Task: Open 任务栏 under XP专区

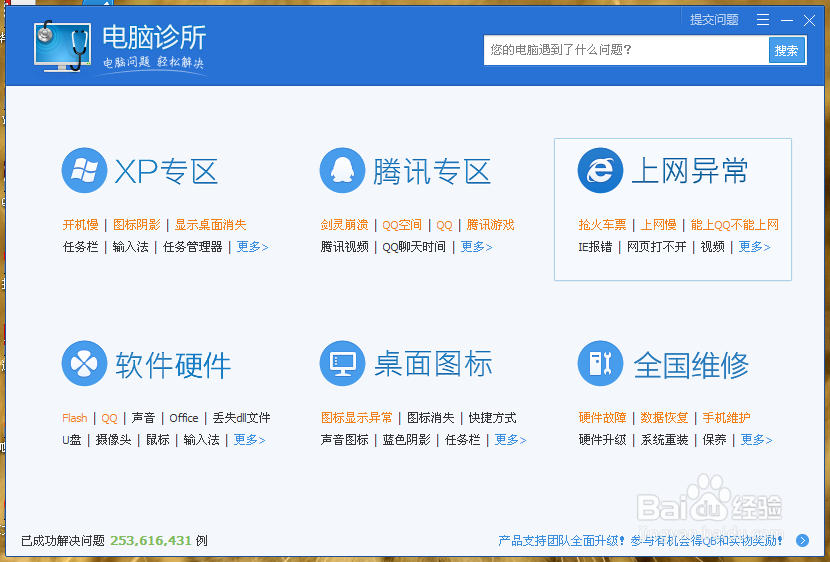Action: coord(80,247)
